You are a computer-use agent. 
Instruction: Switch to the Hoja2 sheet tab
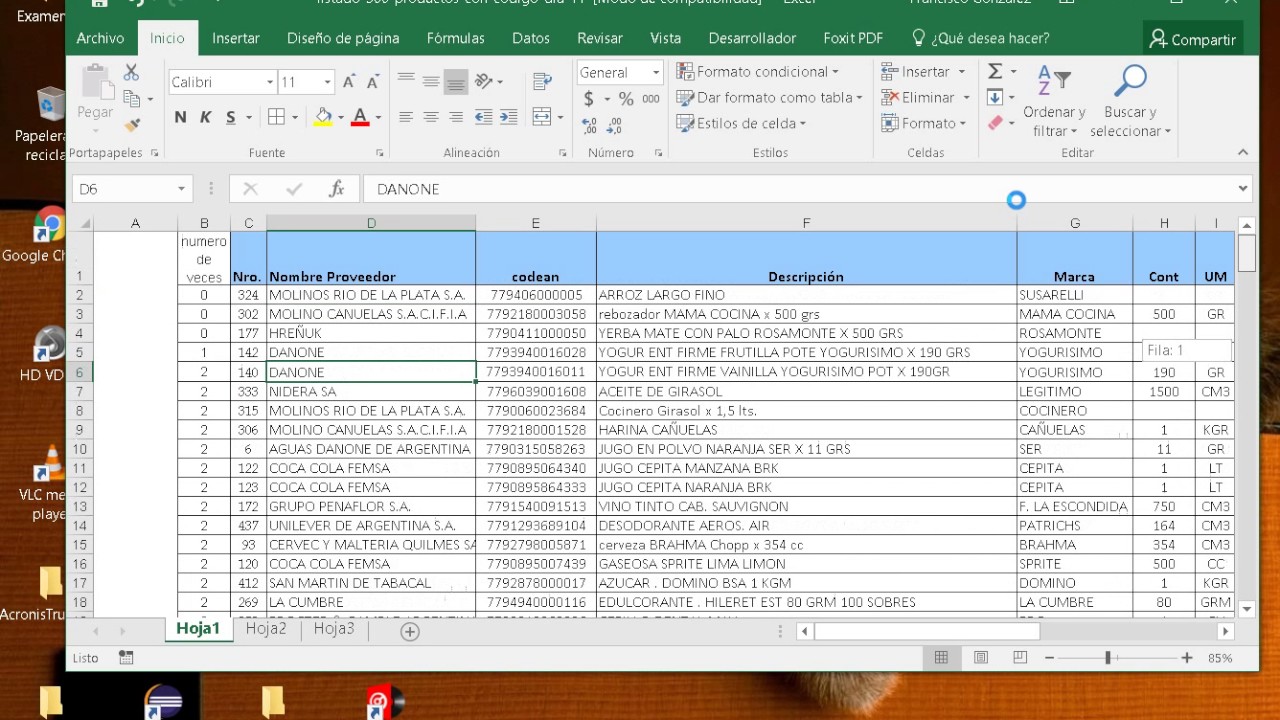point(266,629)
